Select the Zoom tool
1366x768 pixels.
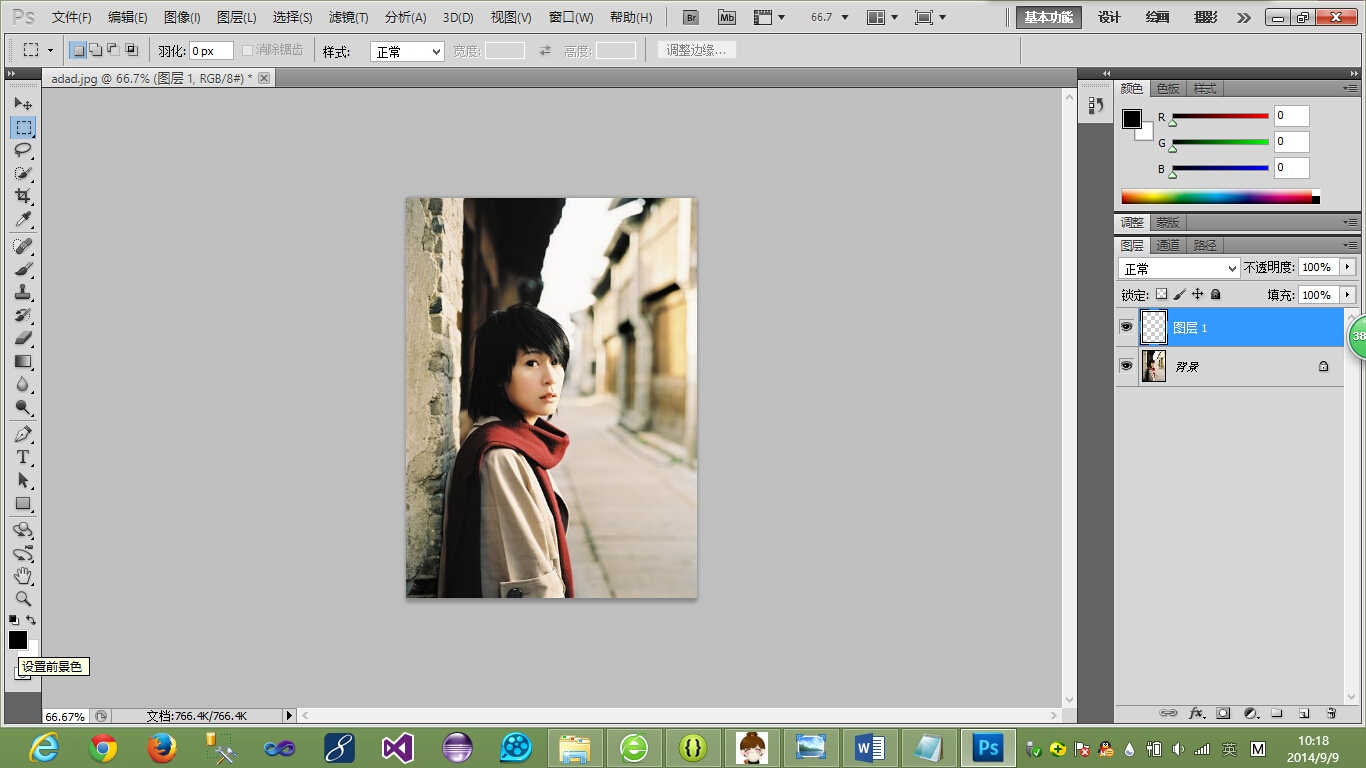(23, 599)
